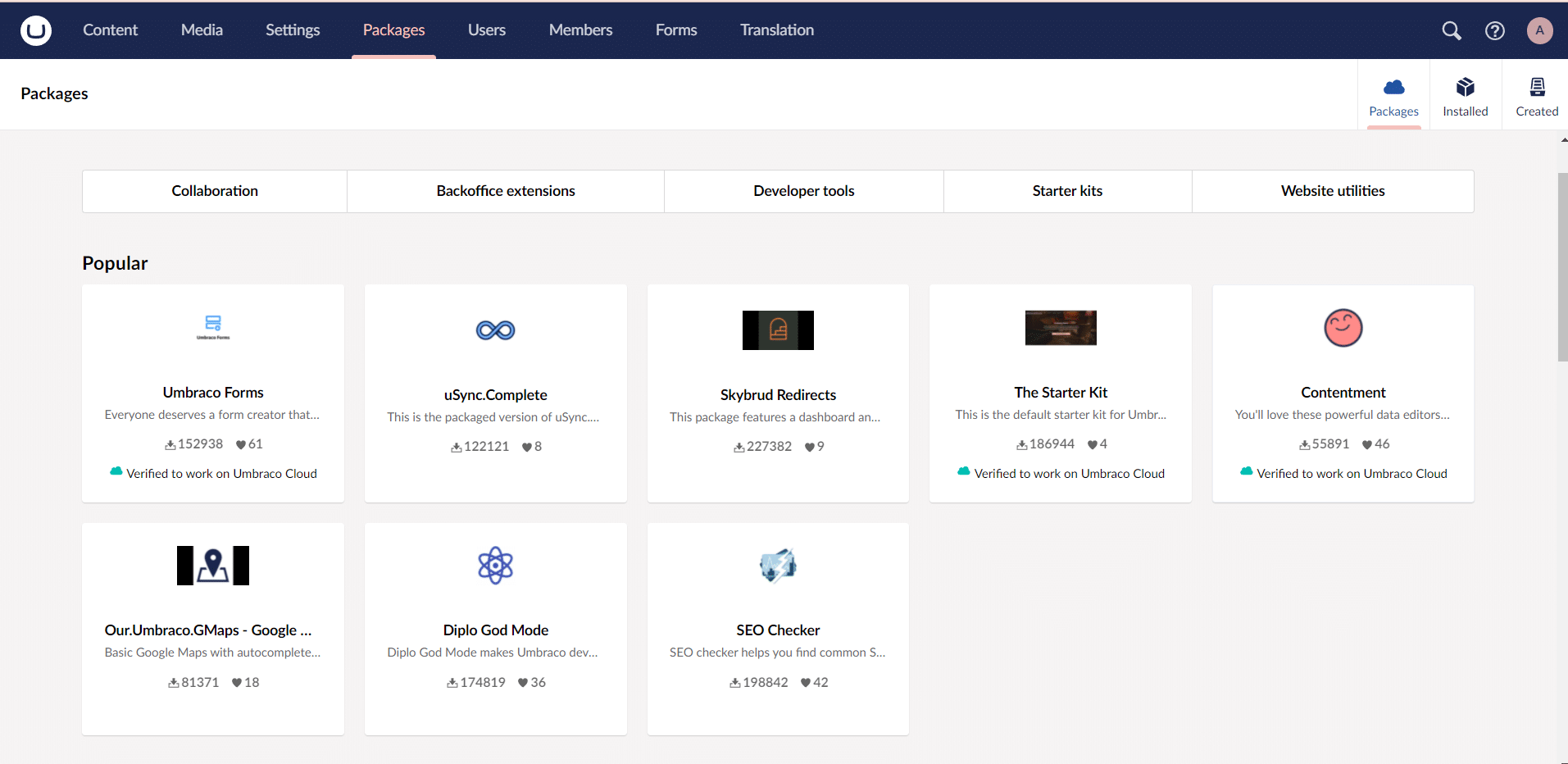Click the Umbraco Forms heart likes icon
The height and width of the screenshot is (764, 1568).
pyautogui.click(x=241, y=444)
